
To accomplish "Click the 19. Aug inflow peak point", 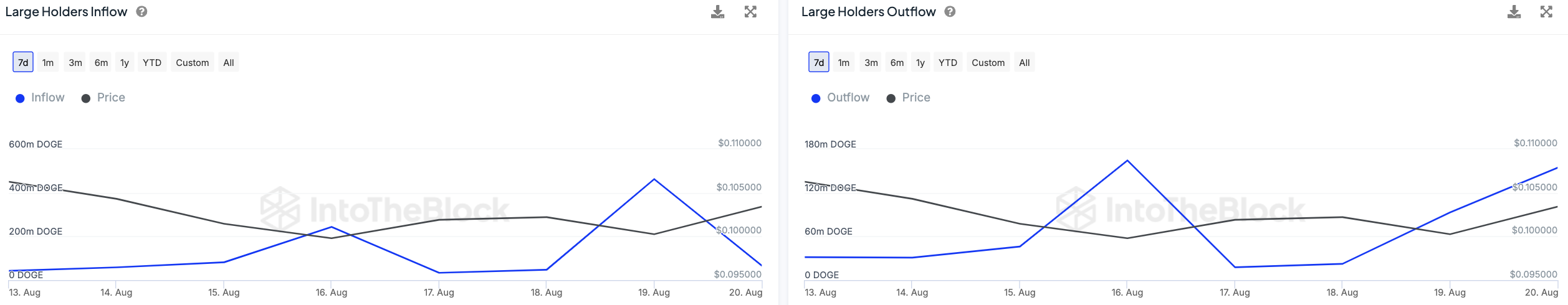I will [654, 179].
